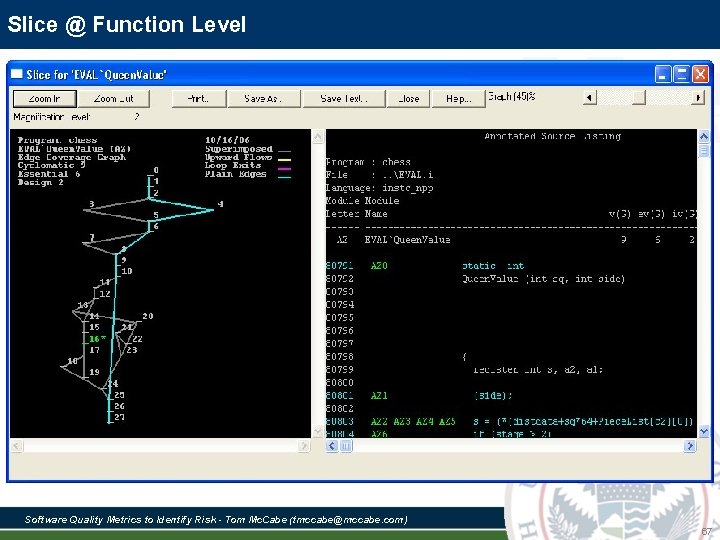Click the Annotated Source Listing heading

click(552, 136)
